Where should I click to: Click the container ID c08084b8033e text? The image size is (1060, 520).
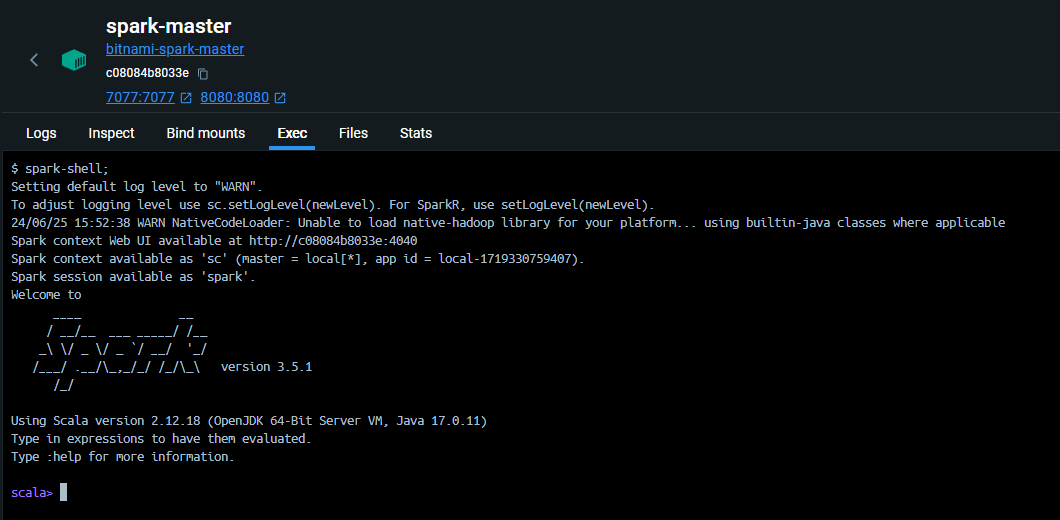point(147,73)
